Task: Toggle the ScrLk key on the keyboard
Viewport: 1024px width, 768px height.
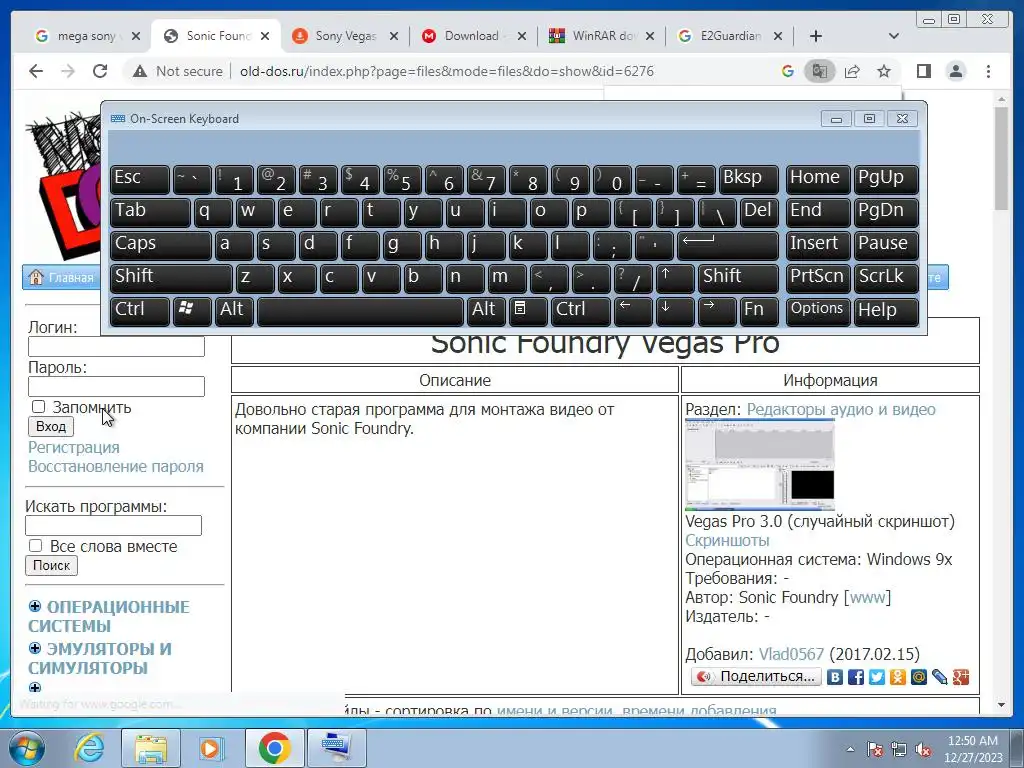Action: coord(886,278)
